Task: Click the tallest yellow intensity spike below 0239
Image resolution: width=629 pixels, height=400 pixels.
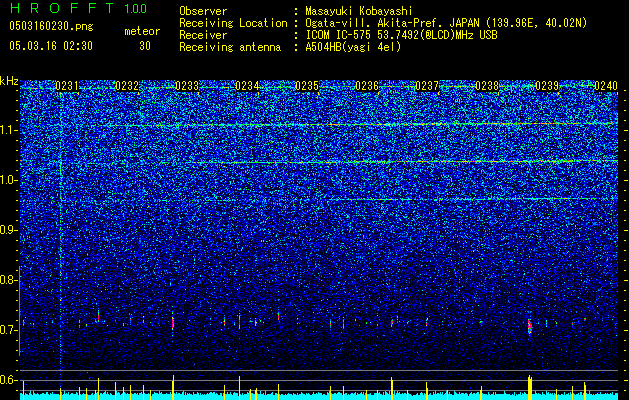Action: [530, 387]
